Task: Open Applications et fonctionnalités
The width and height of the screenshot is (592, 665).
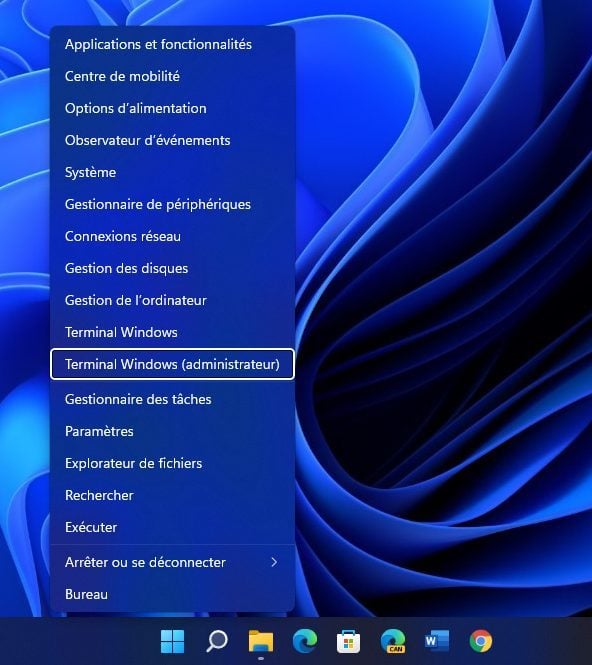Action: 172,44
